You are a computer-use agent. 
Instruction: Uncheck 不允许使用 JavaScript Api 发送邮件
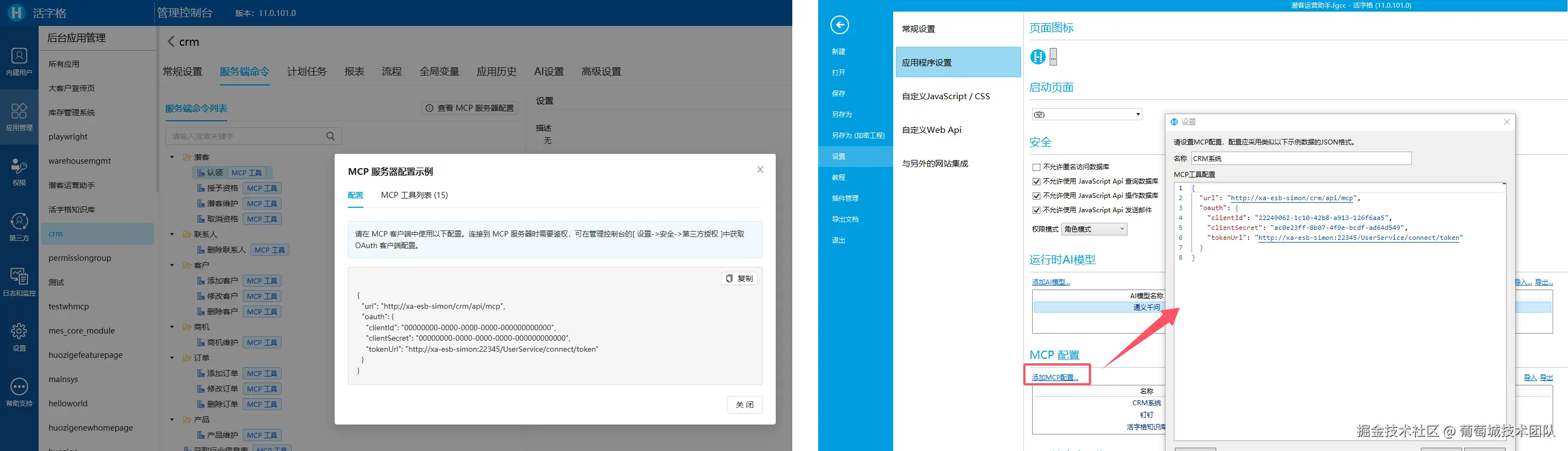(1036, 210)
